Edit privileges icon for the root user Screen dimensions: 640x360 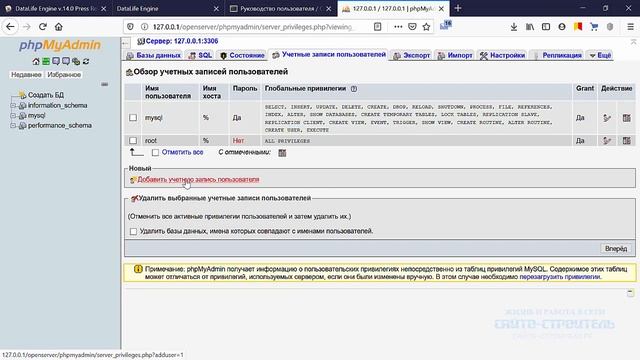point(607,141)
